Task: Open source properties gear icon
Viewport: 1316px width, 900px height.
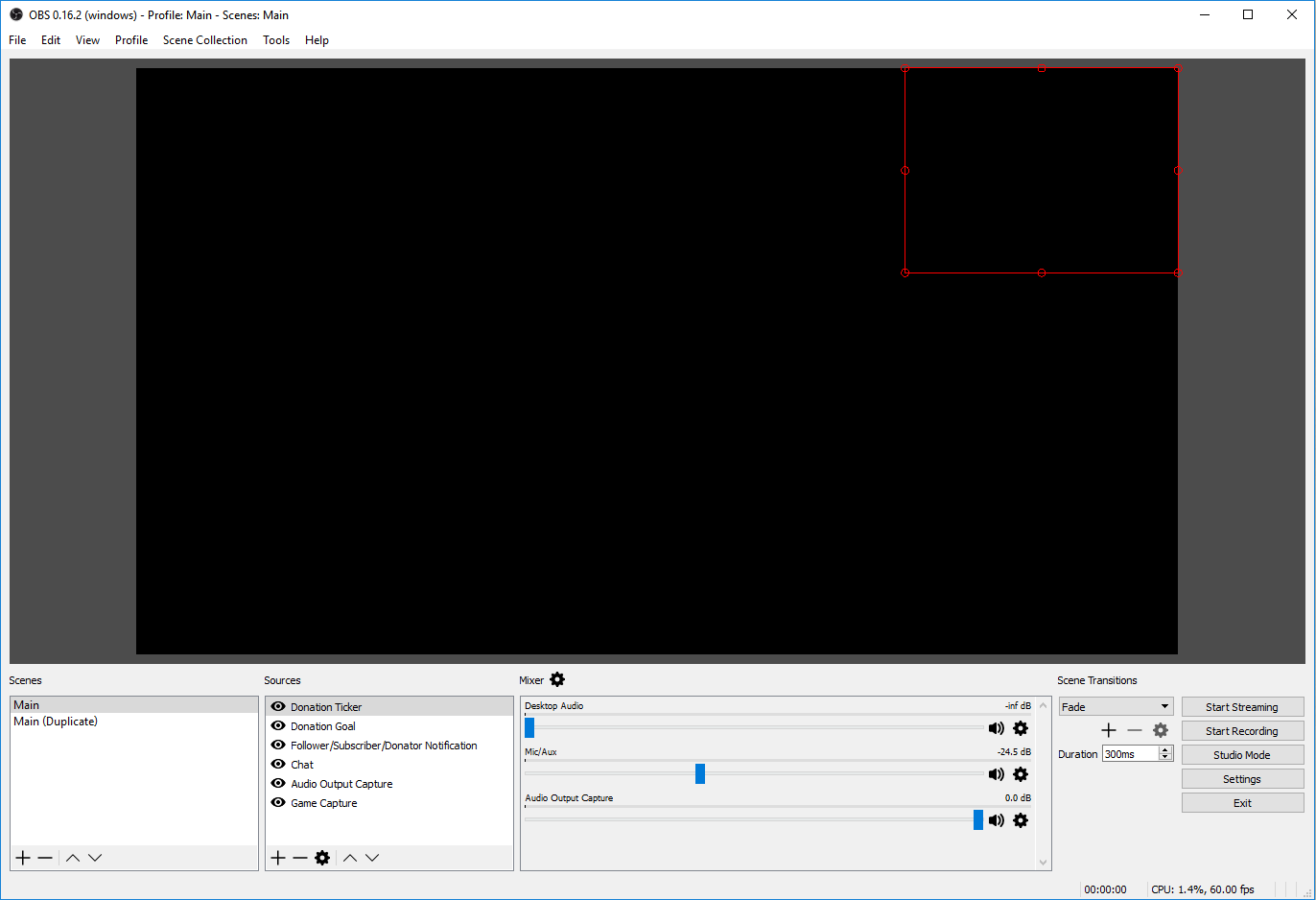Action: [x=322, y=858]
